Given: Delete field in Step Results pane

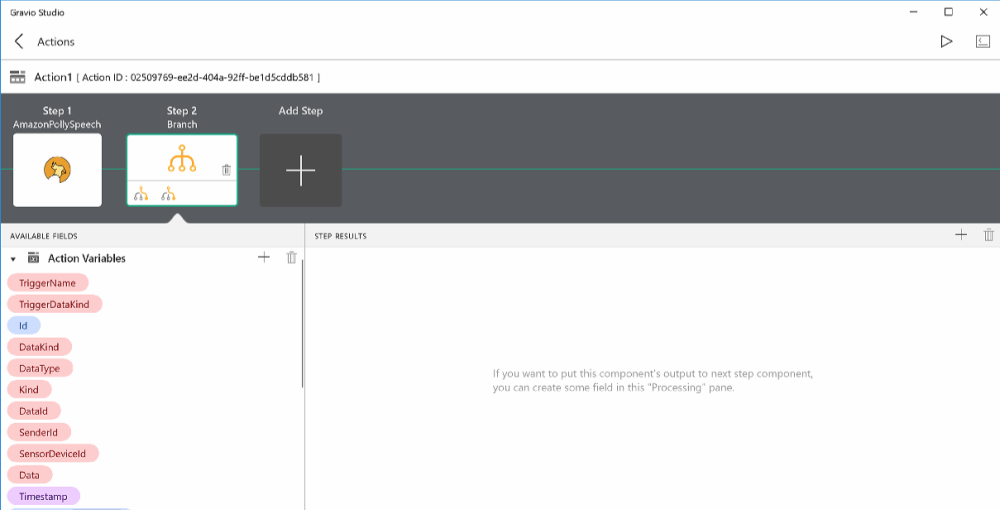Looking at the screenshot, I should click(x=989, y=235).
